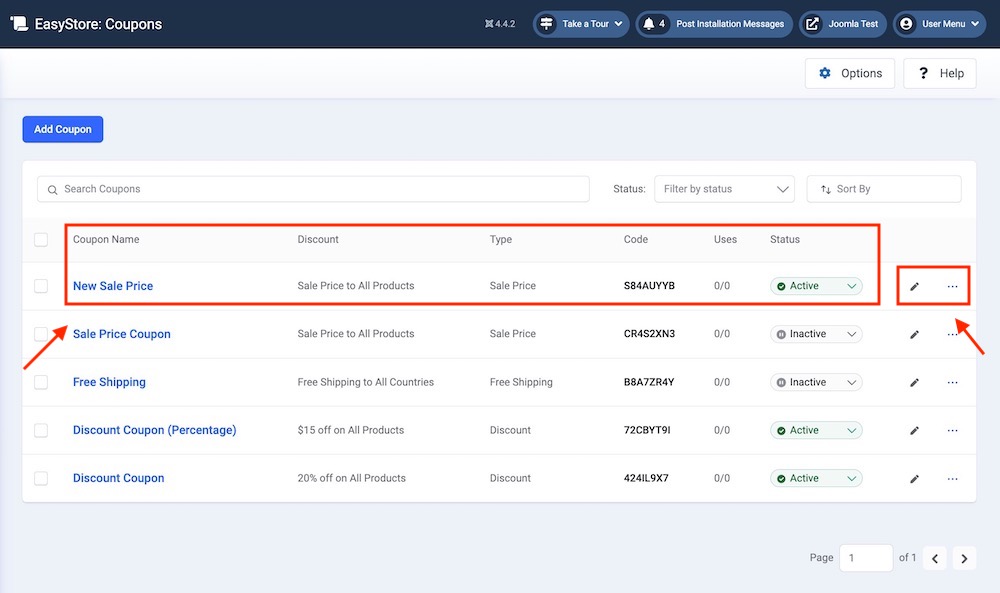Click the previous page arrow

pyautogui.click(x=934, y=558)
